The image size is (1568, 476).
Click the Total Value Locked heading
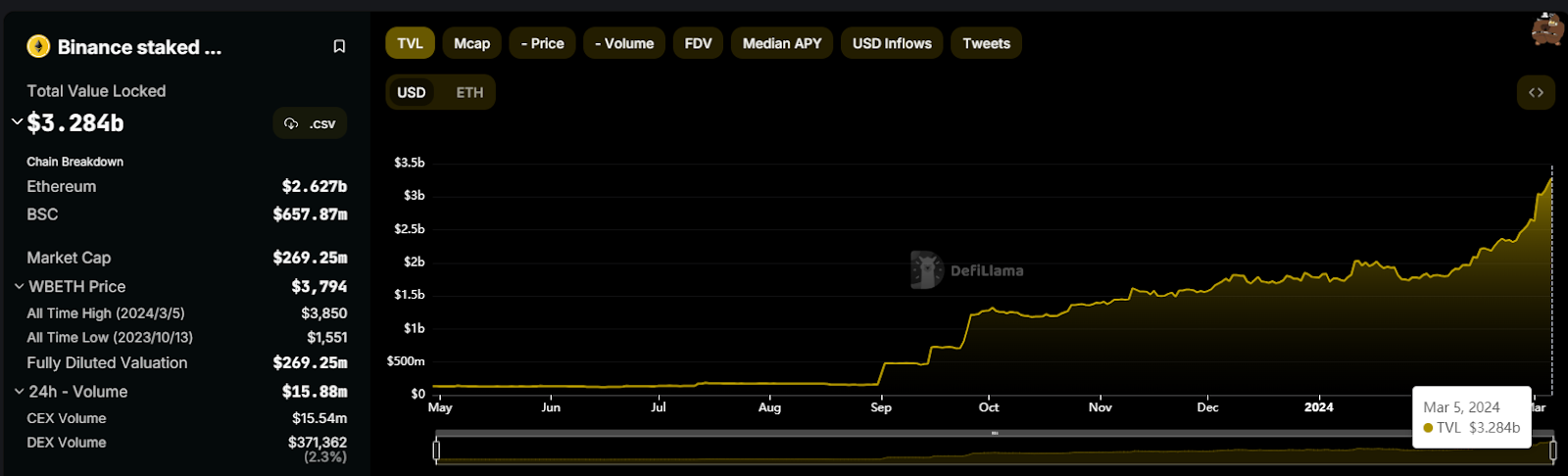[96, 91]
